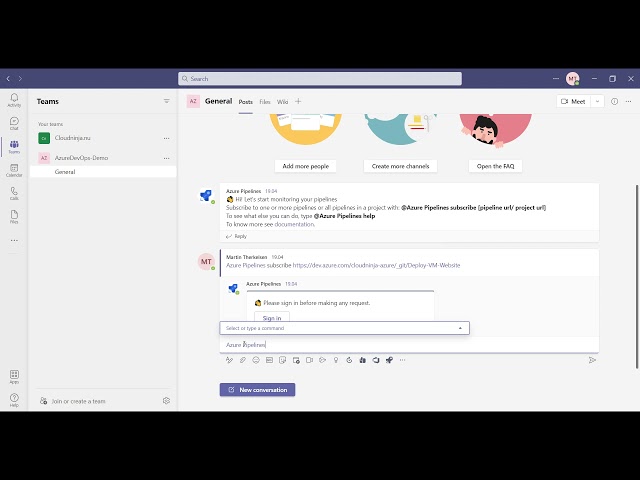Click the Meet button
640x480 pixels.
click(573, 101)
